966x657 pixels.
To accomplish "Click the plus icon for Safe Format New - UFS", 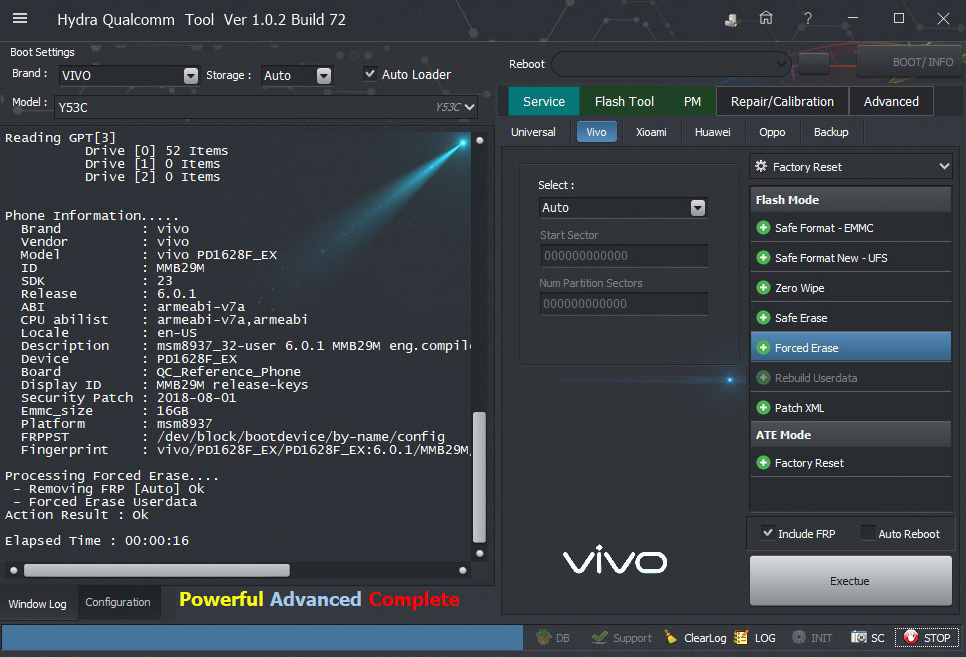I will click(763, 258).
